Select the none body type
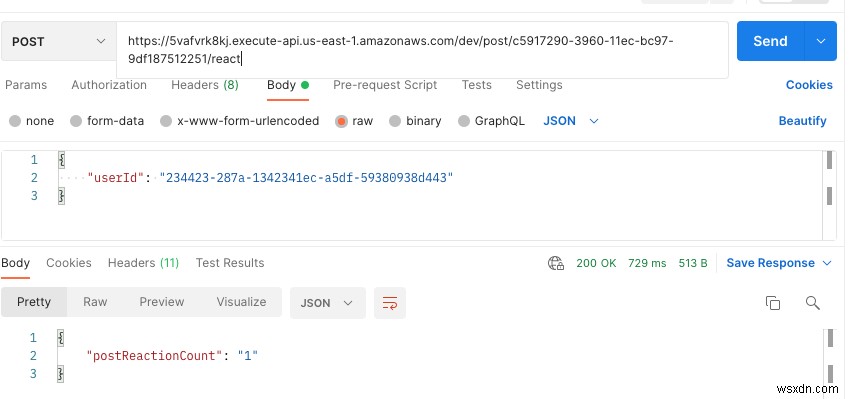This screenshot has width=850, height=399. [31, 121]
